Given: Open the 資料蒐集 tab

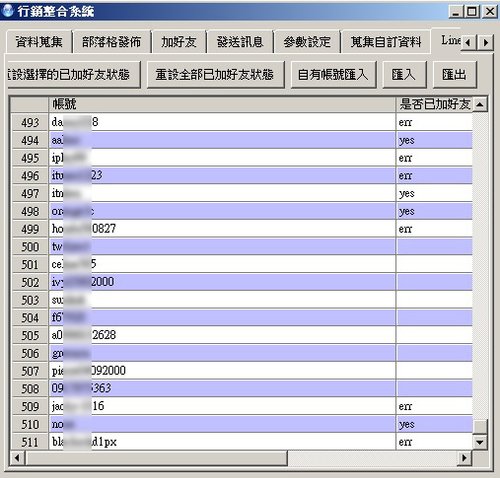Looking at the screenshot, I should point(39,42).
